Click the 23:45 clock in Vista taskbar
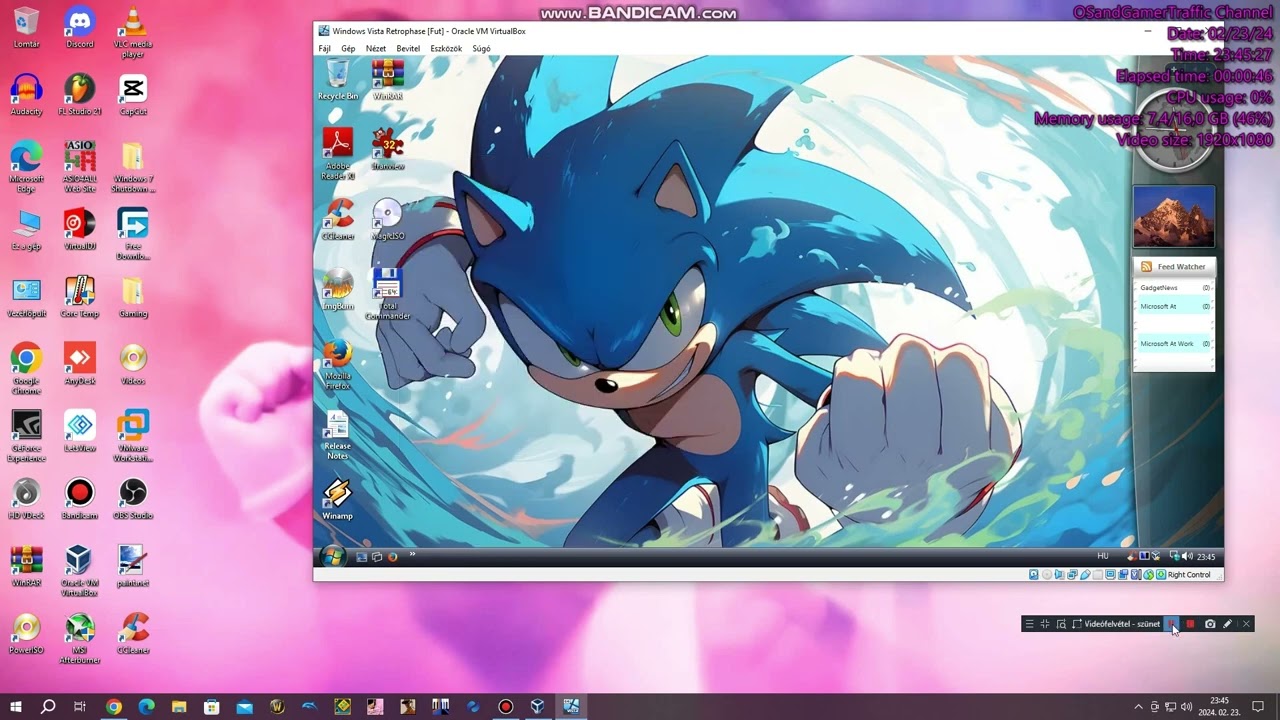 coord(1206,557)
